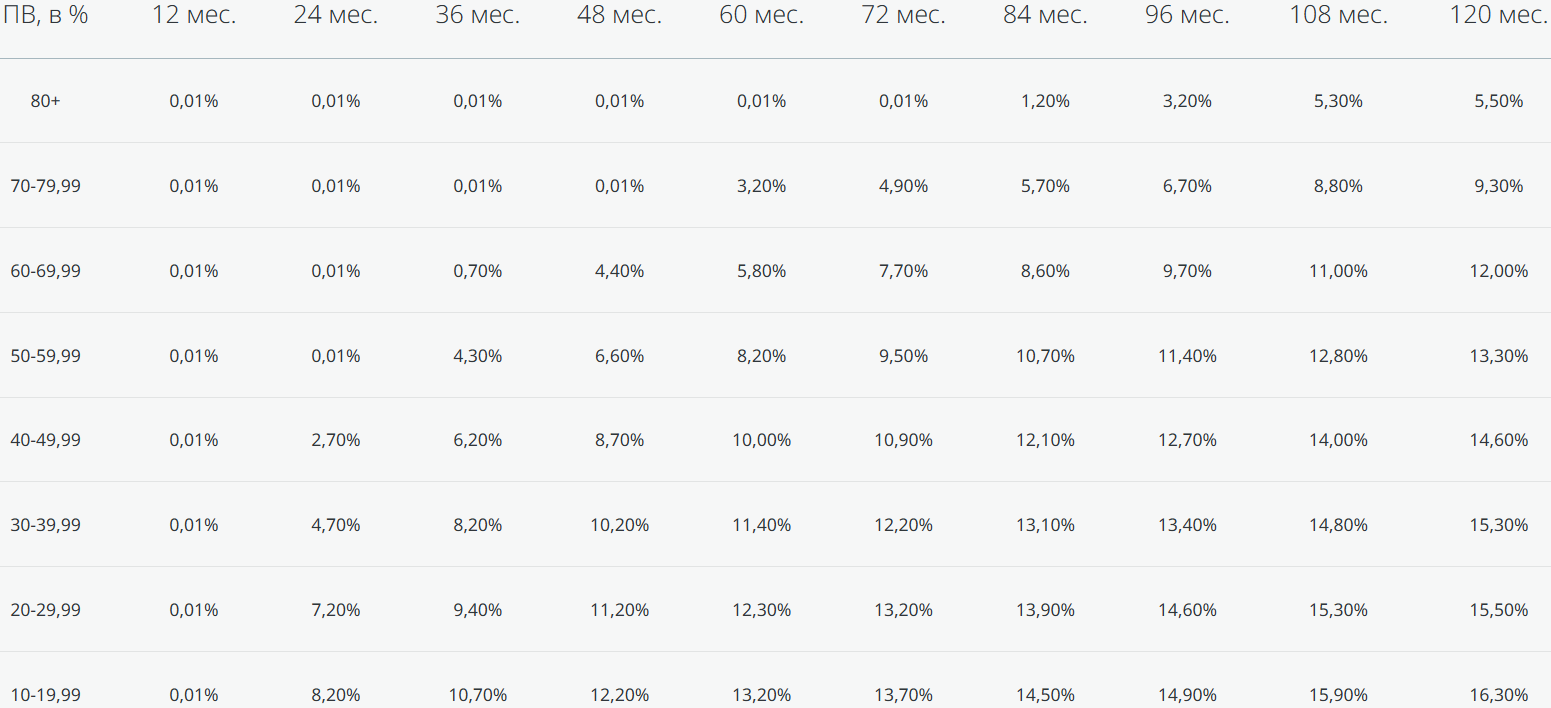The width and height of the screenshot is (1551, 708).
Task: Select the 0,70% cell in the 60-69,99 row
Action: [478, 271]
